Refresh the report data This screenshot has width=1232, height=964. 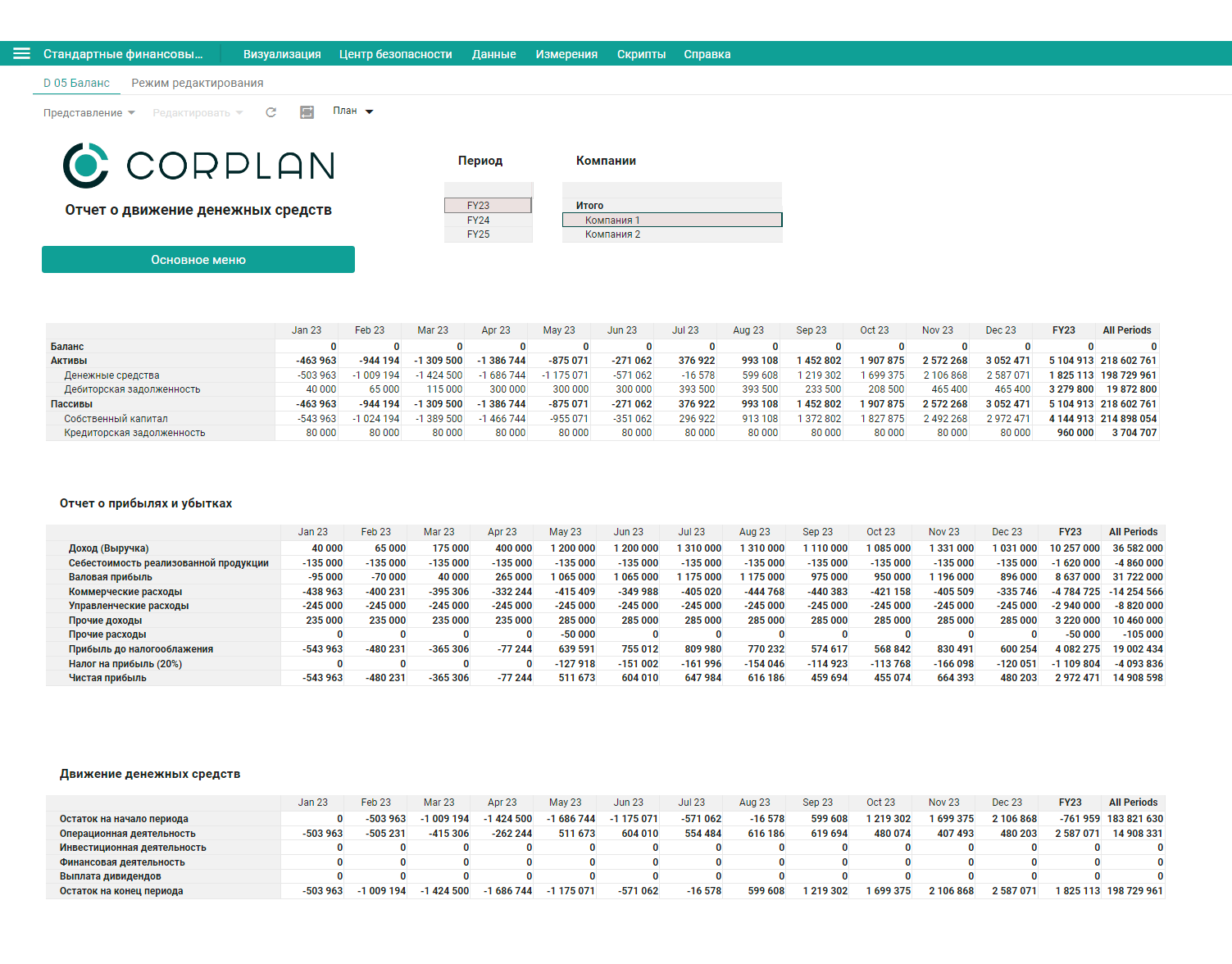point(270,111)
